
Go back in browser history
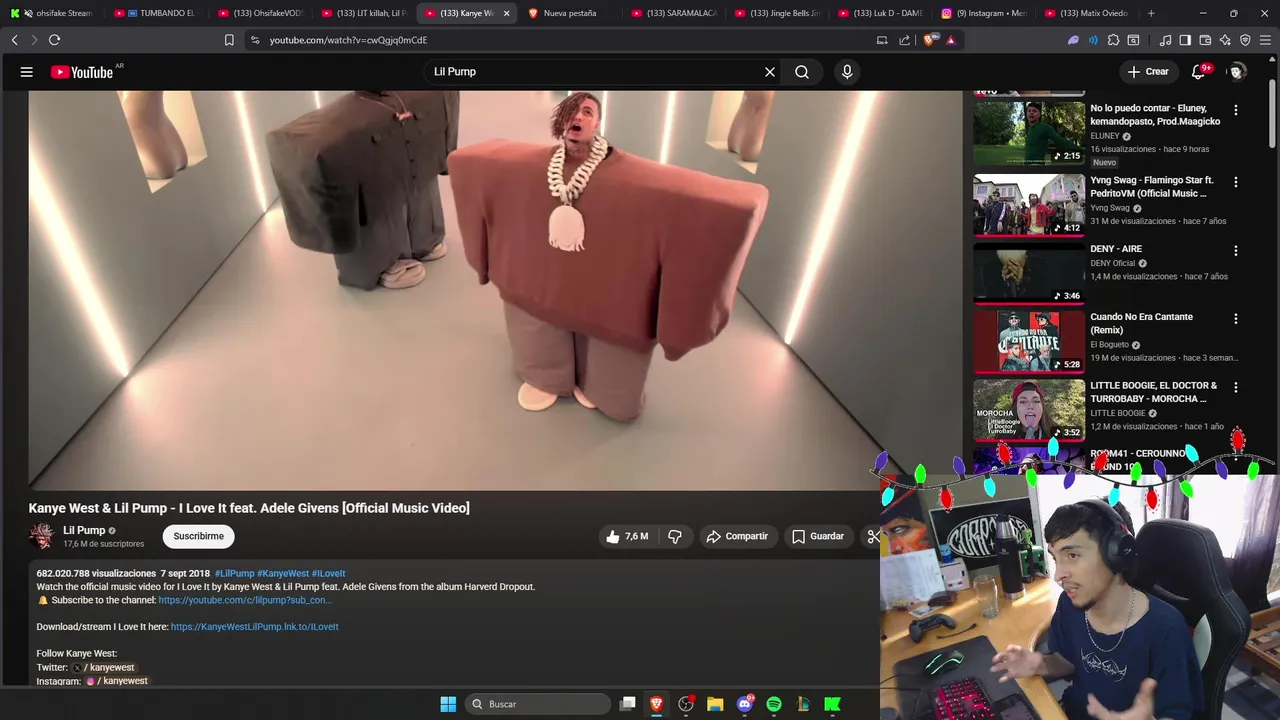pos(14,40)
